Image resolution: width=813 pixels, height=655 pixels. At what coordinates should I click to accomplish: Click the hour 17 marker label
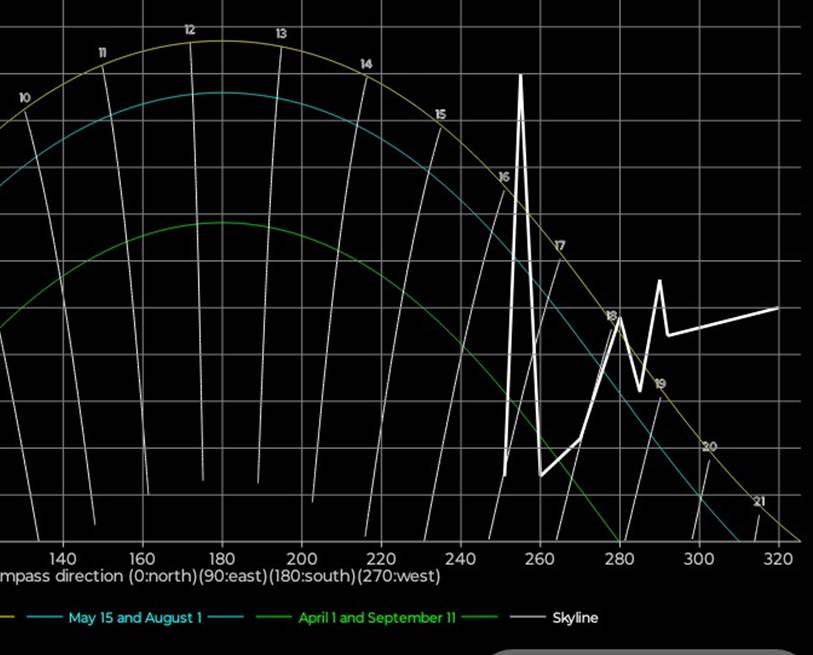(559, 246)
